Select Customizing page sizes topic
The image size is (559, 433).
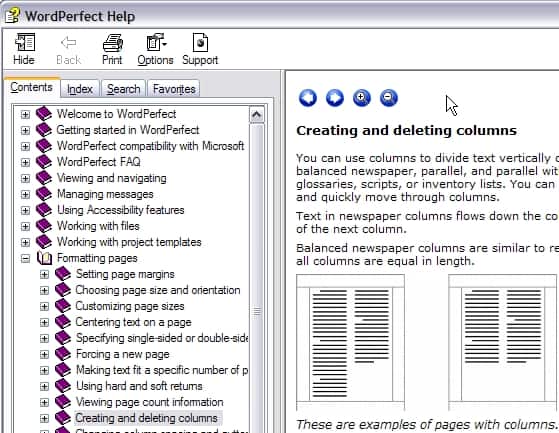[130, 306]
